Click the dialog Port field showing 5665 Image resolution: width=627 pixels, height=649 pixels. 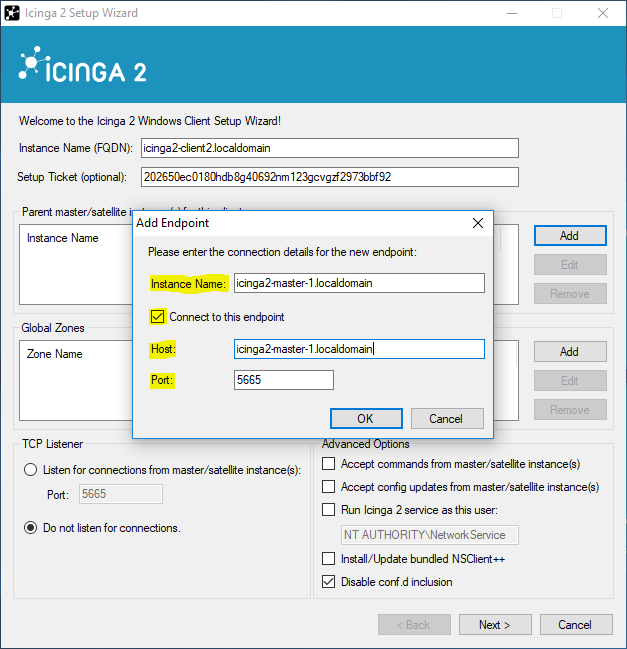(x=284, y=380)
